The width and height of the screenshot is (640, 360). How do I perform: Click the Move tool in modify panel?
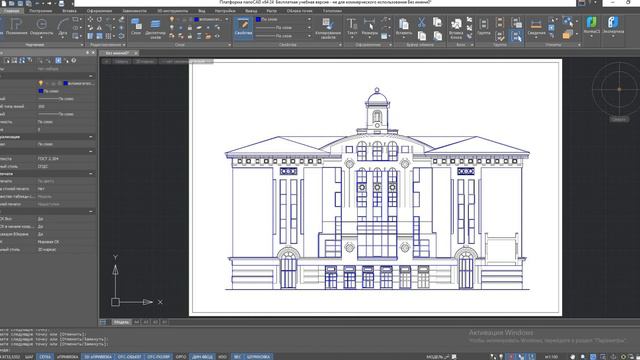90,19
